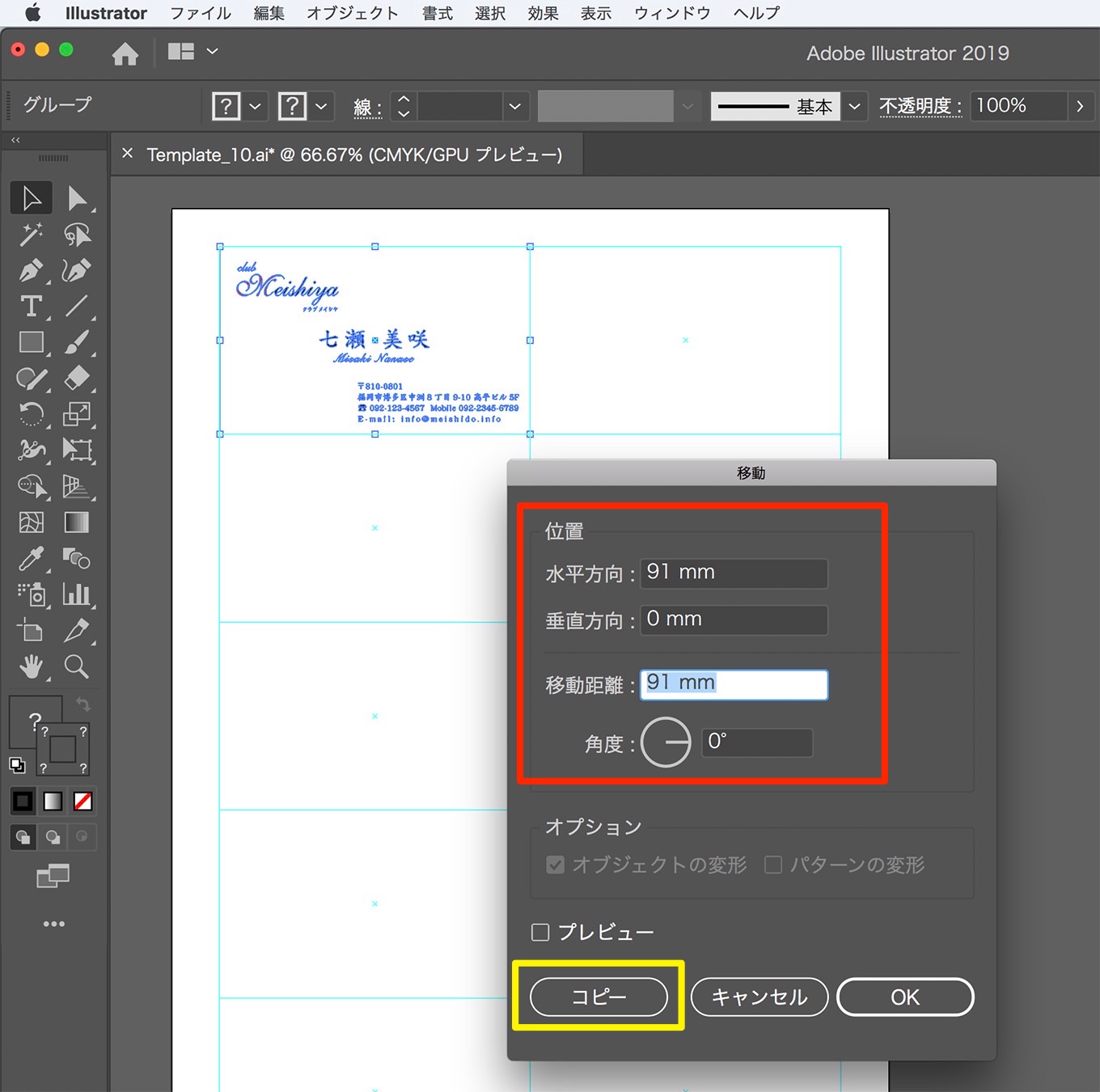Viewport: 1100px width, 1092px height.
Task: Select the Pen tool
Action: pos(31,270)
